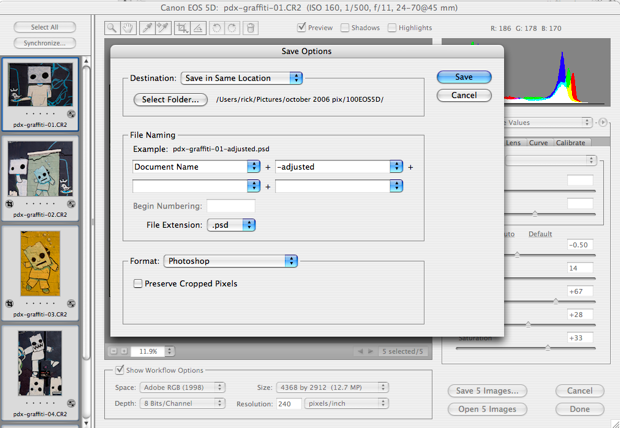The height and width of the screenshot is (428, 620).
Task: Select the pdx-graffiti-01.CR2 thumbnail
Action: point(40,94)
